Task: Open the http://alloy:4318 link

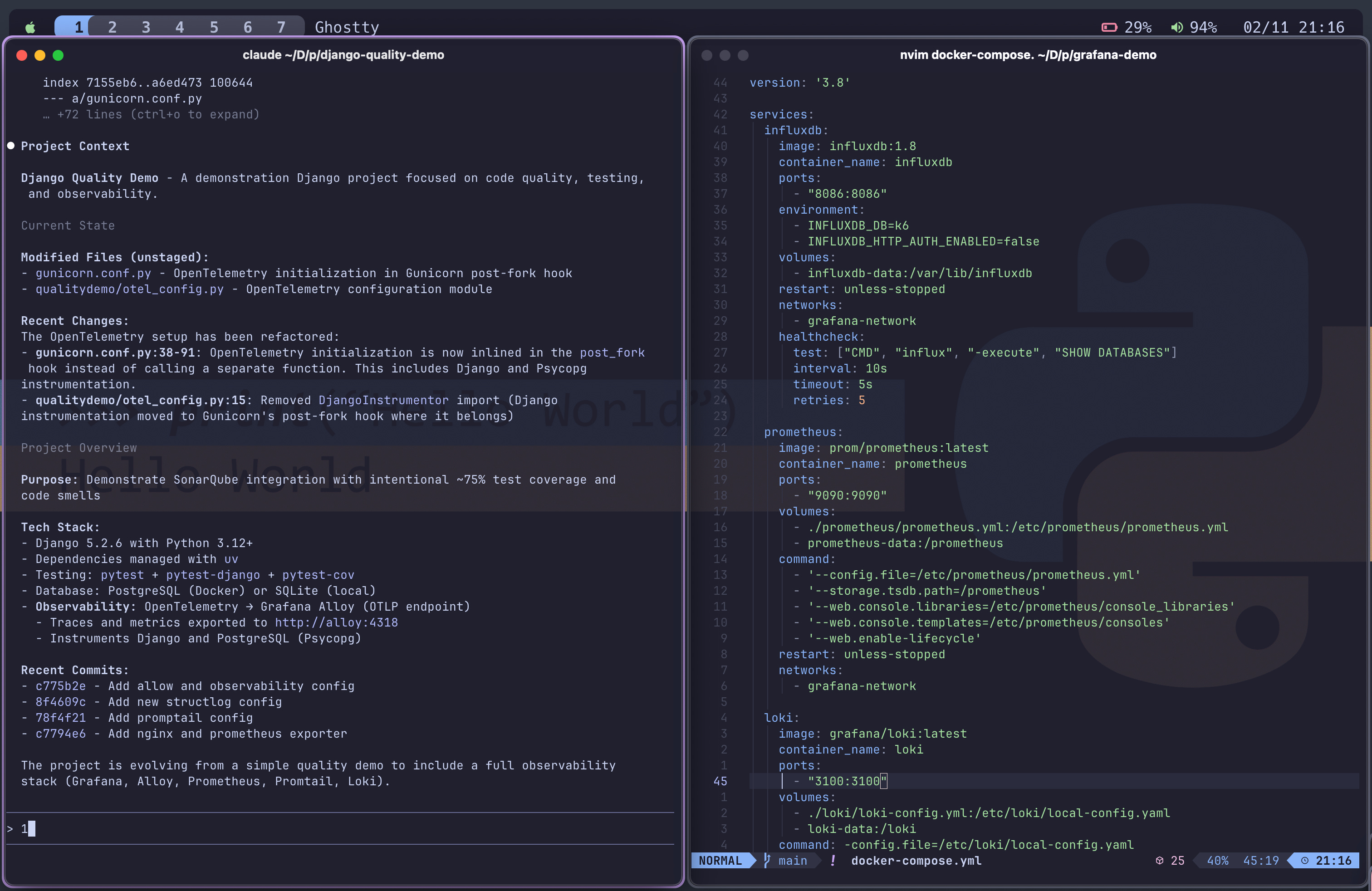Action: click(x=336, y=622)
